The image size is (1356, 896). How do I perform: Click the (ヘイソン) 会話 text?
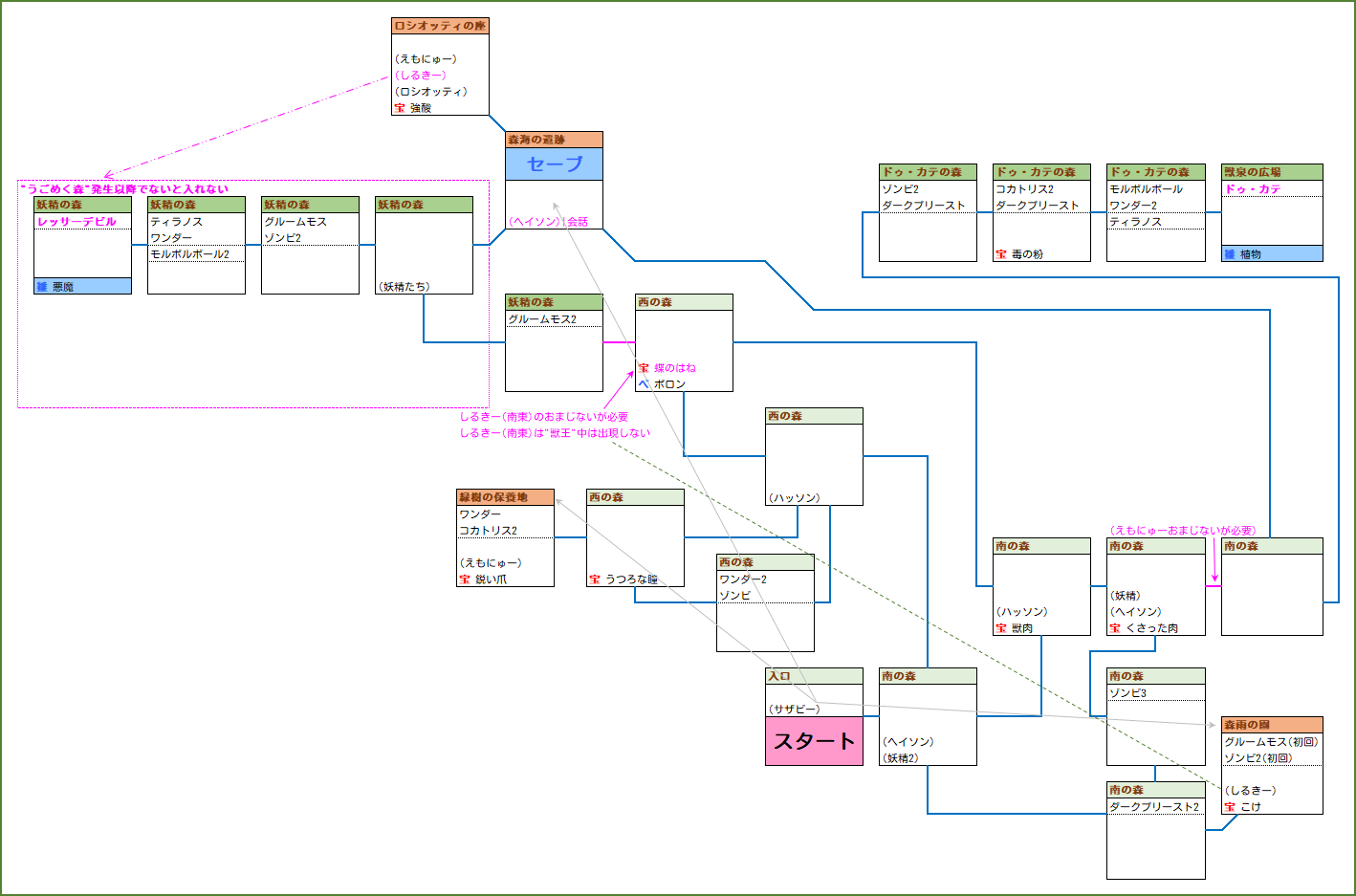(549, 222)
